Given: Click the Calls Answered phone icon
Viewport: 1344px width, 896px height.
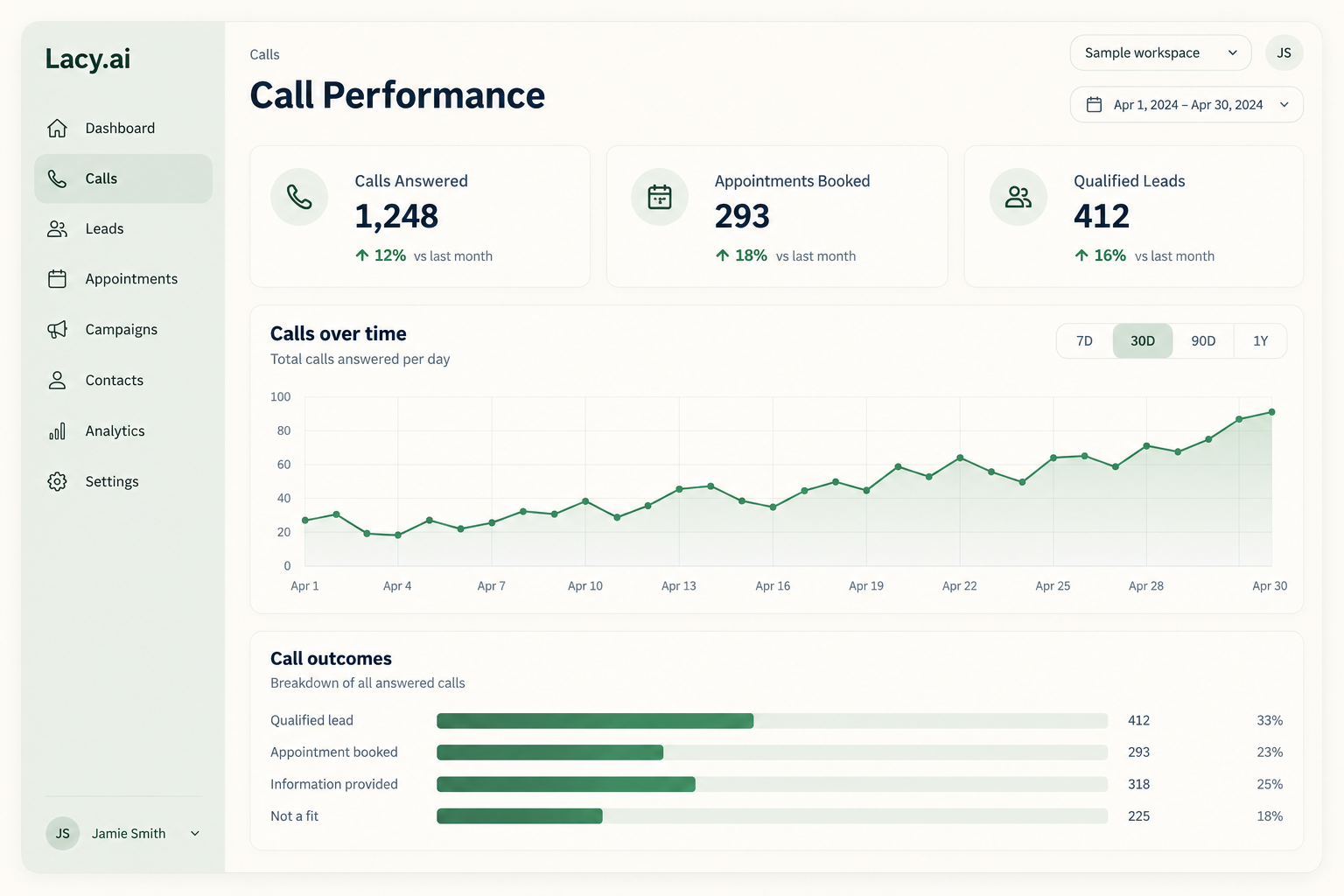Looking at the screenshot, I should click(x=299, y=197).
